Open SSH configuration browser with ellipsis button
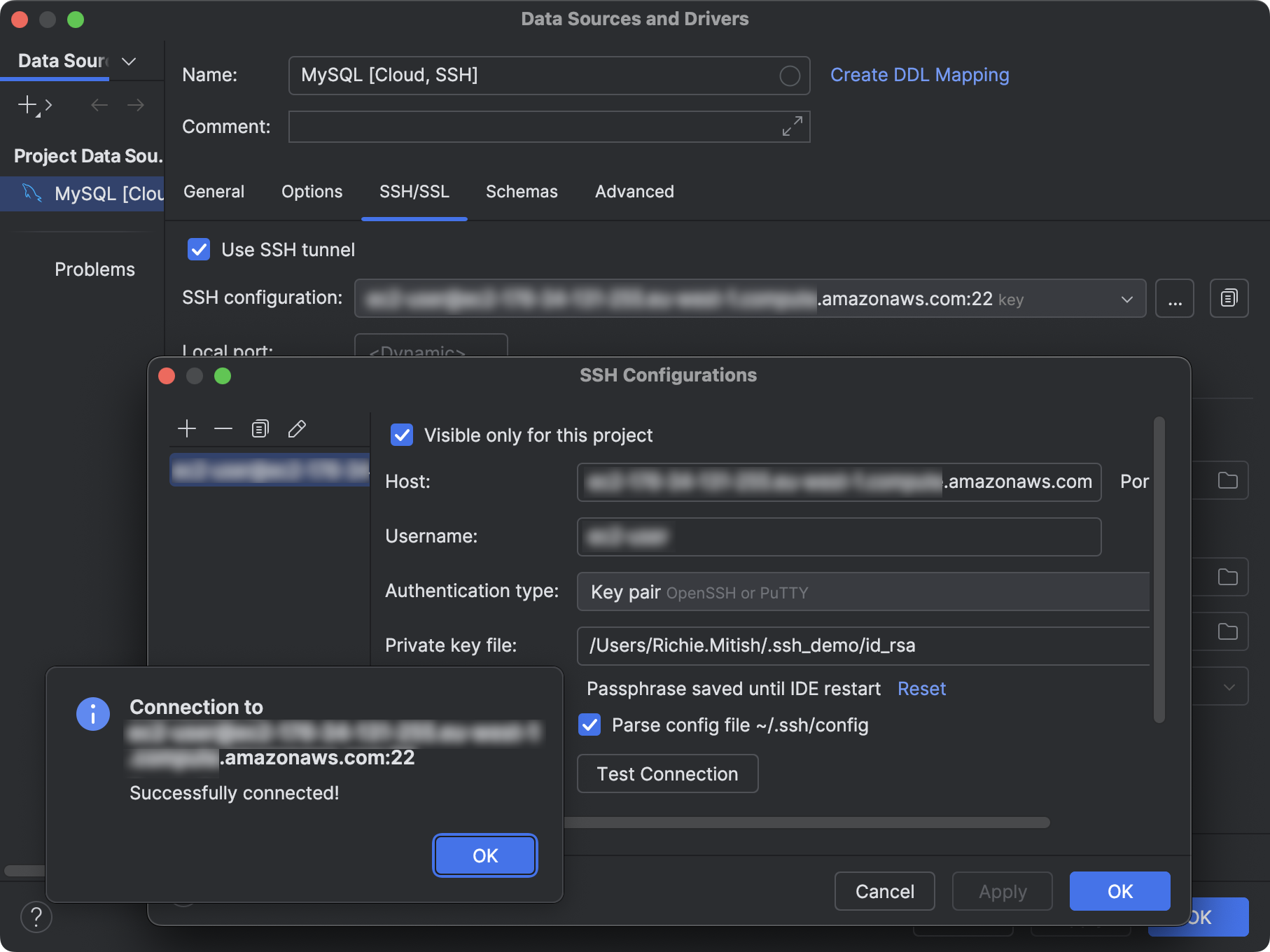 [1175, 298]
